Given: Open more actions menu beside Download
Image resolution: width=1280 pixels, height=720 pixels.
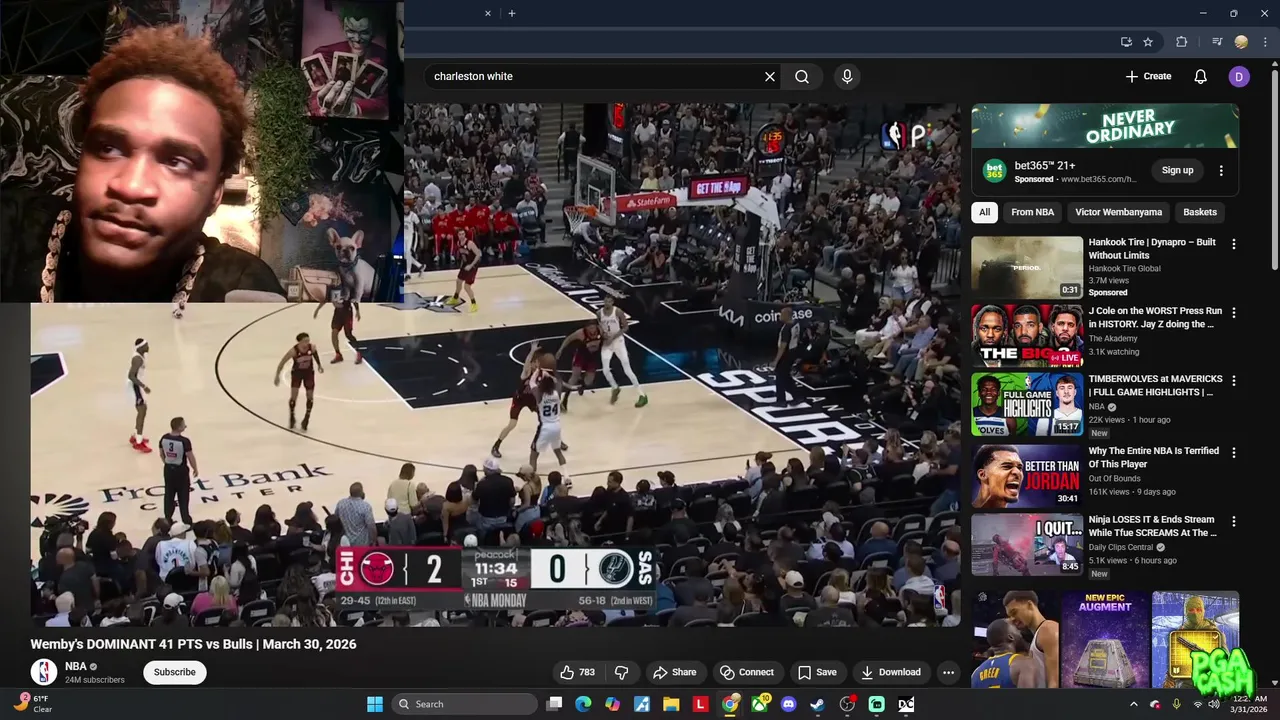Looking at the screenshot, I should tap(948, 672).
